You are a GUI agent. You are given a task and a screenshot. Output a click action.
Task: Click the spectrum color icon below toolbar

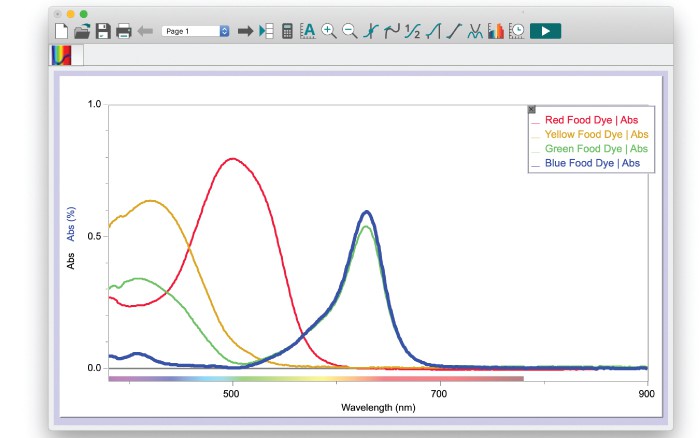point(61,56)
